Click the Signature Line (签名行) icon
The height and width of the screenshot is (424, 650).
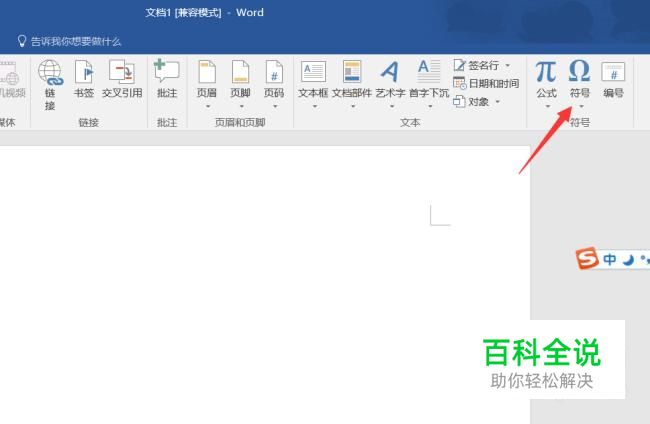pyautogui.click(x=459, y=65)
